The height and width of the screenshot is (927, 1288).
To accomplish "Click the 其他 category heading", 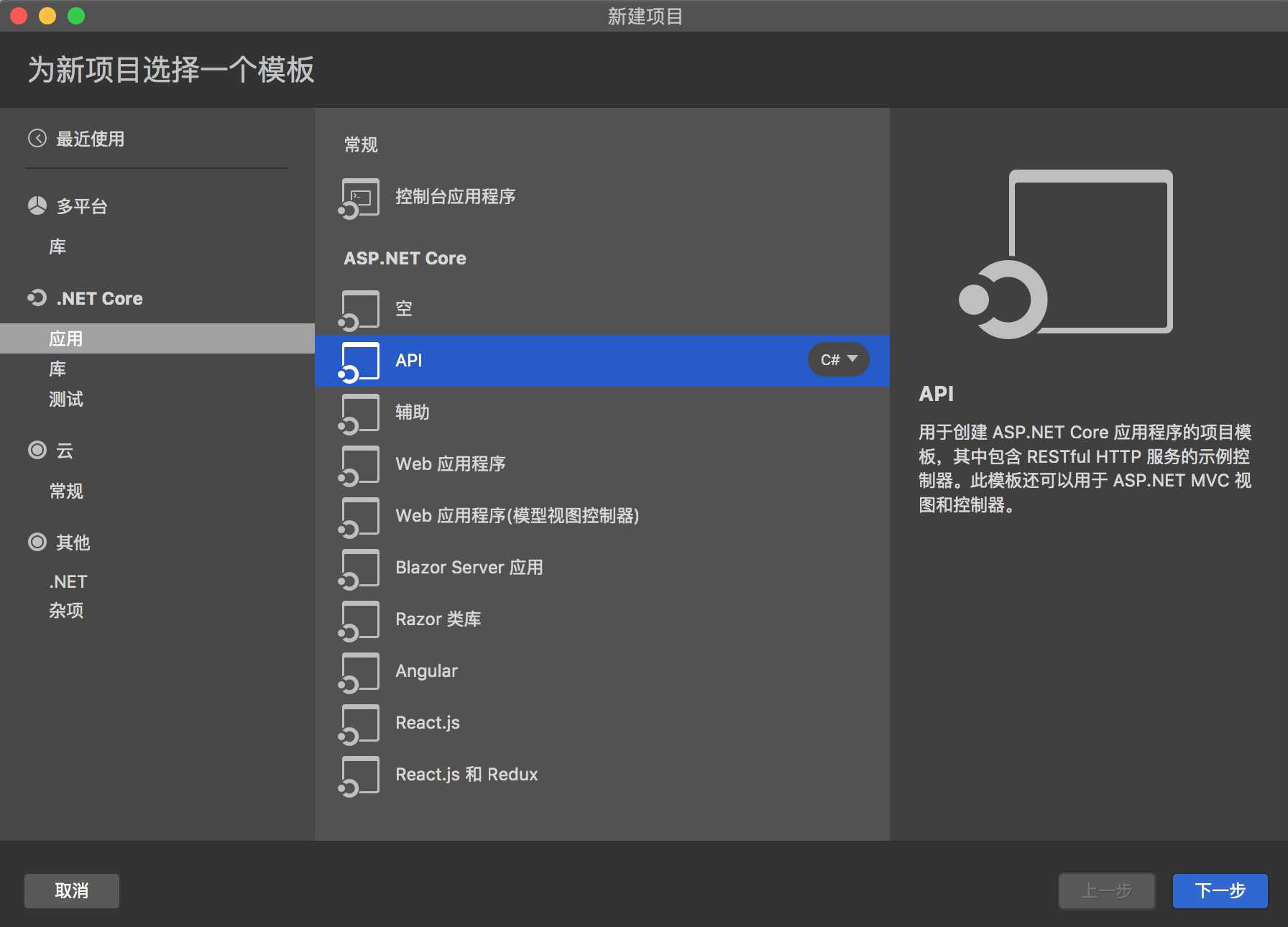I will click(x=73, y=543).
